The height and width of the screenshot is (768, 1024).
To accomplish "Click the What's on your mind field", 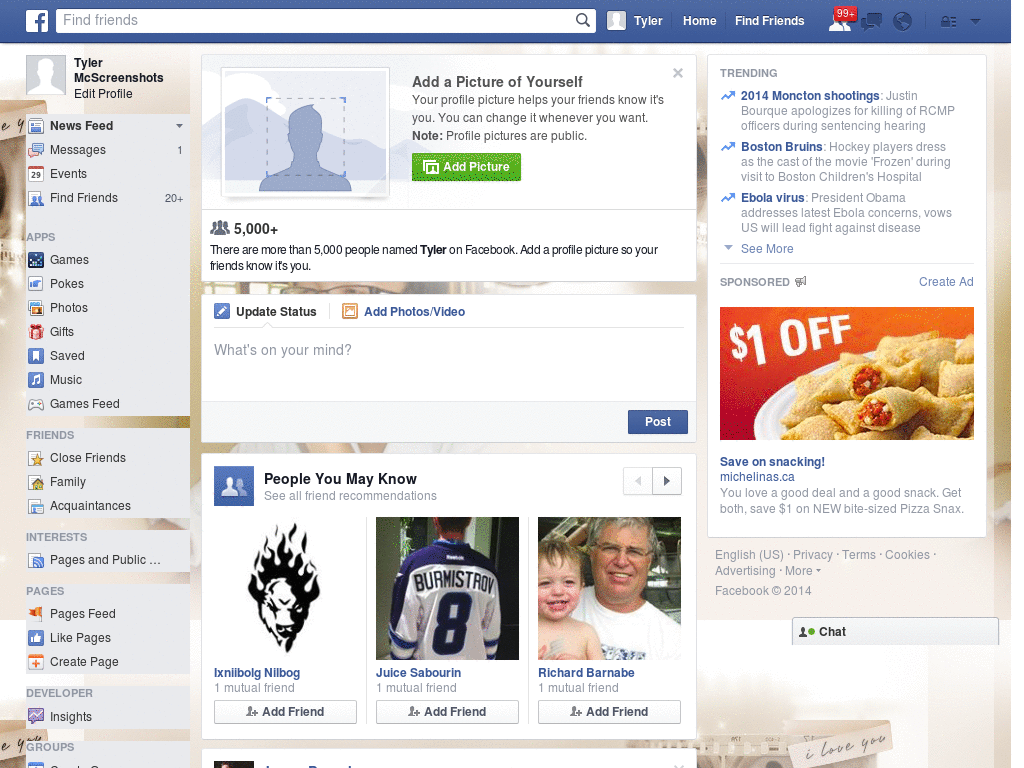I will [x=449, y=365].
